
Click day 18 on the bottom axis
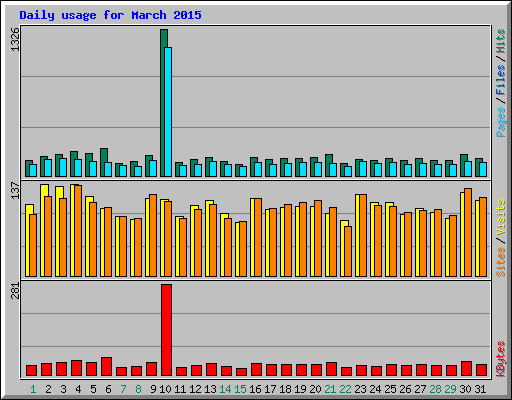click(x=285, y=389)
